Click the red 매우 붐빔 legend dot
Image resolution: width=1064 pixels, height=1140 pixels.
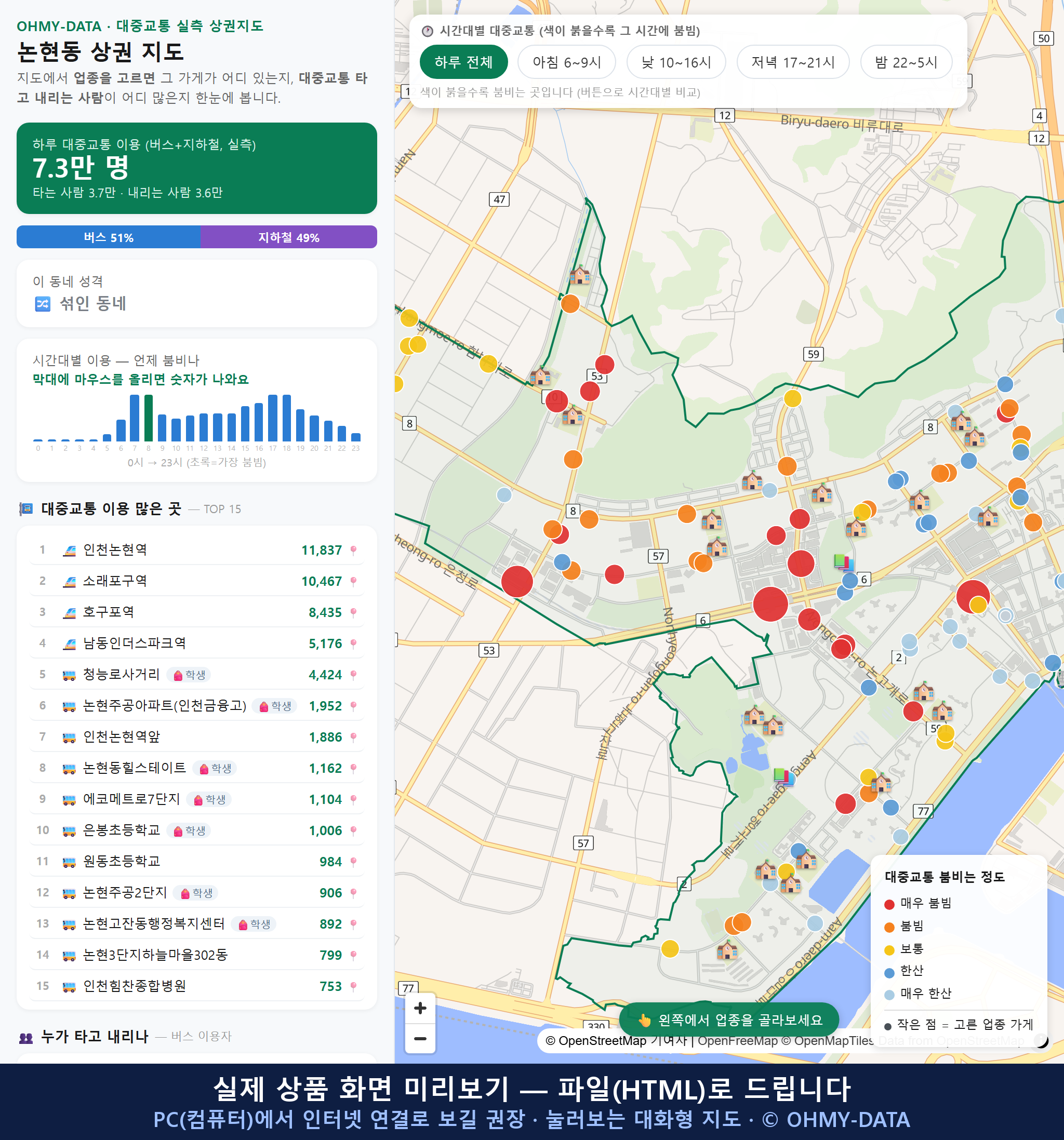[x=889, y=904]
